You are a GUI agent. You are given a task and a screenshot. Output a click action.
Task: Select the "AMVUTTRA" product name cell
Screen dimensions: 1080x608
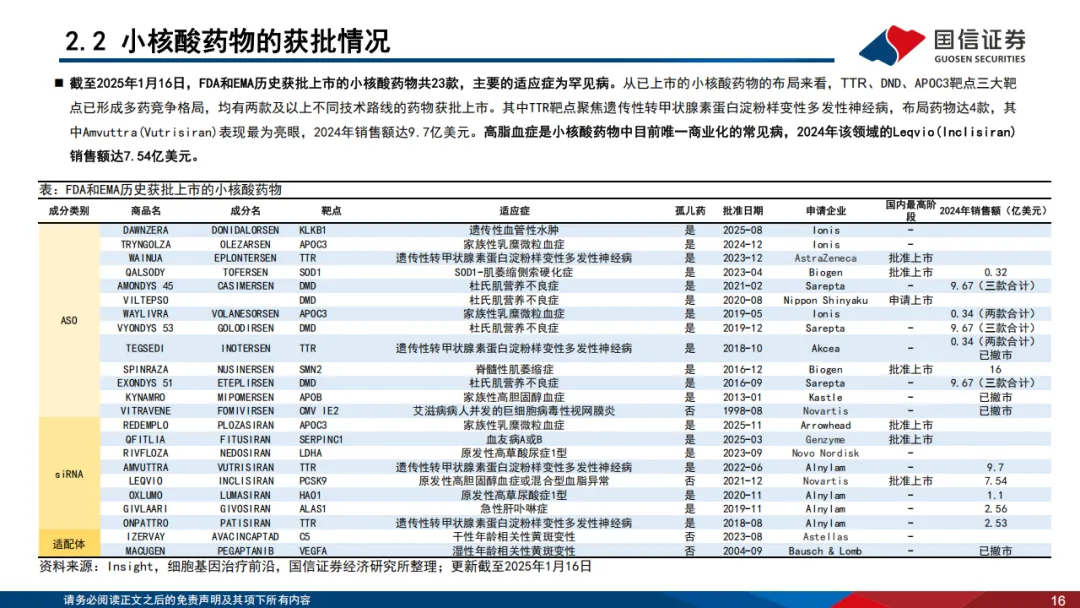(x=145, y=468)
